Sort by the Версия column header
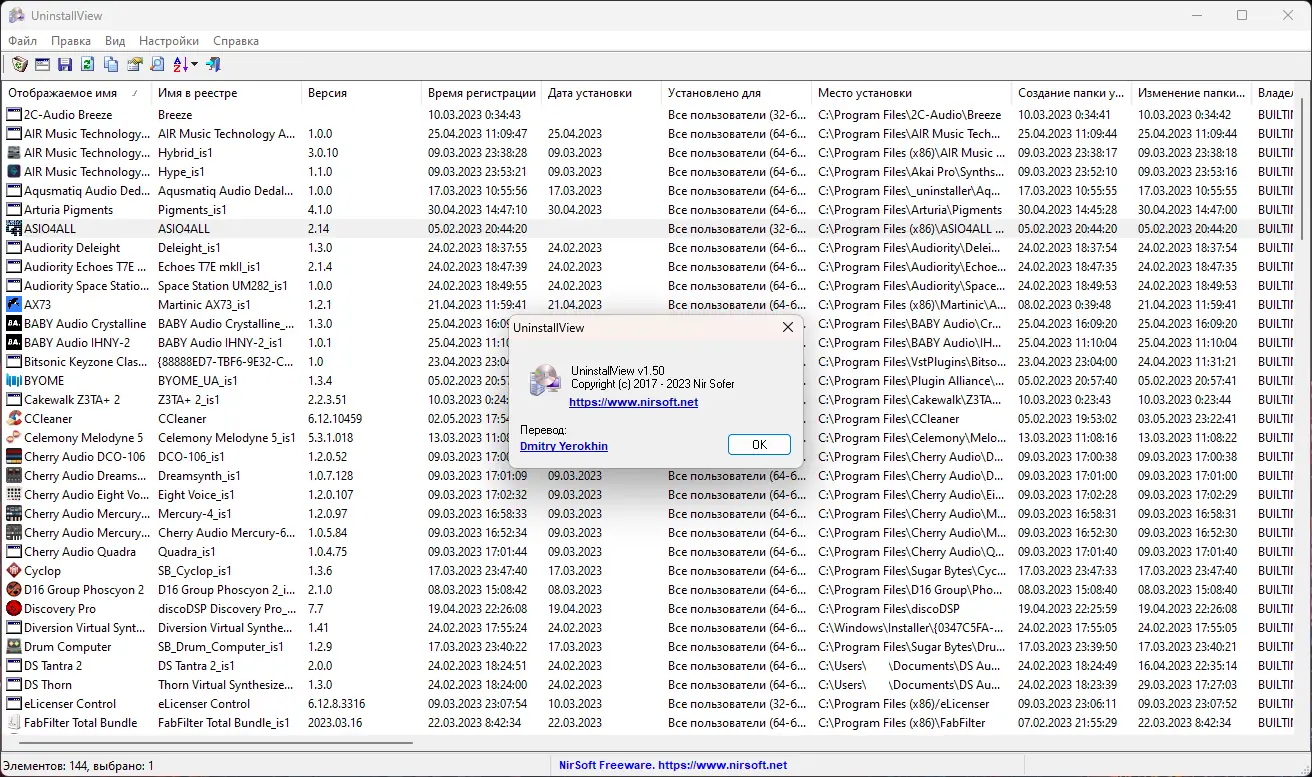Screen dimensions: 1312x777 361,93
